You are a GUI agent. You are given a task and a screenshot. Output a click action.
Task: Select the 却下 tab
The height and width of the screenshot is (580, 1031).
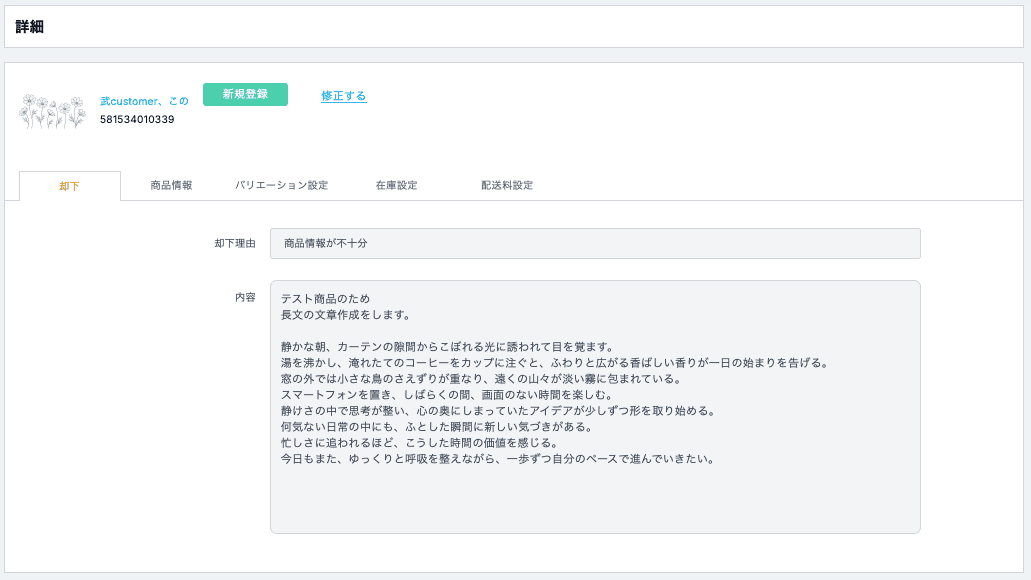tap(69, 186)
